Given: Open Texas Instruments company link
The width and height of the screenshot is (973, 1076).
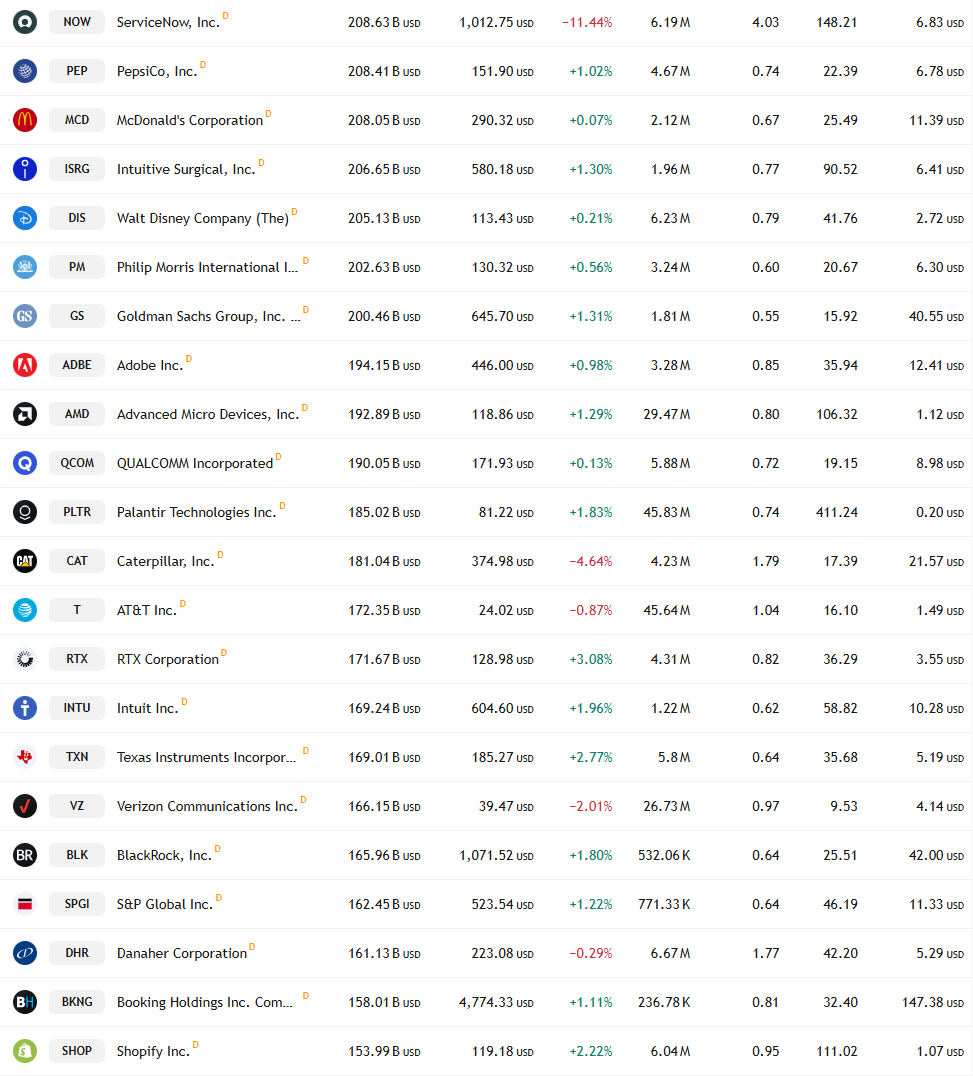Looking at the screenshot, I should coord(207,758).
